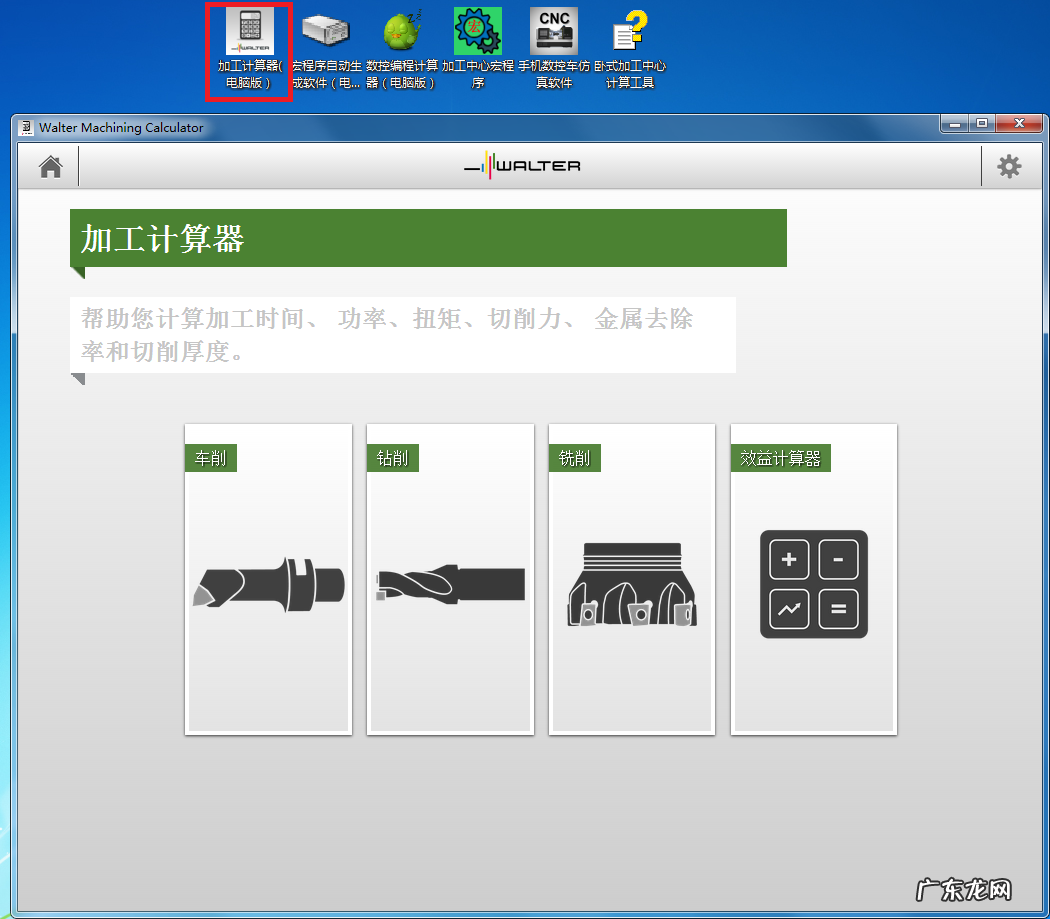Start the CNC 手机数控车仿真软件 shortcut
The height and width of the screenshot is (919, 1050).
click(x=553, y=31)
